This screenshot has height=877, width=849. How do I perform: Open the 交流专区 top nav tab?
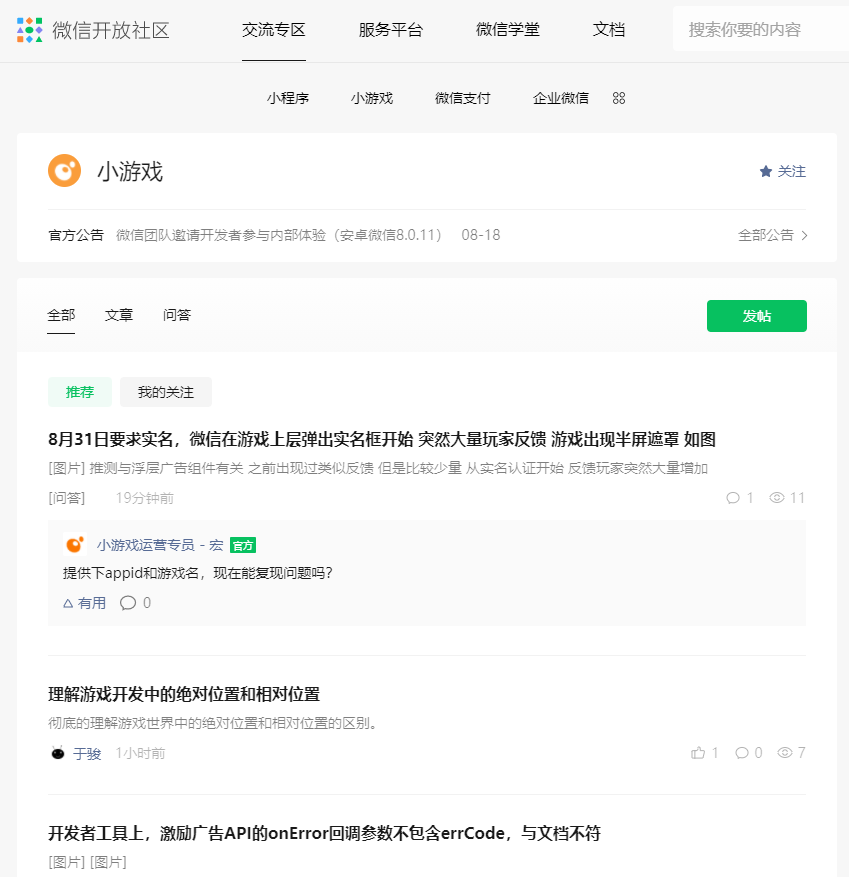point(273,30)
